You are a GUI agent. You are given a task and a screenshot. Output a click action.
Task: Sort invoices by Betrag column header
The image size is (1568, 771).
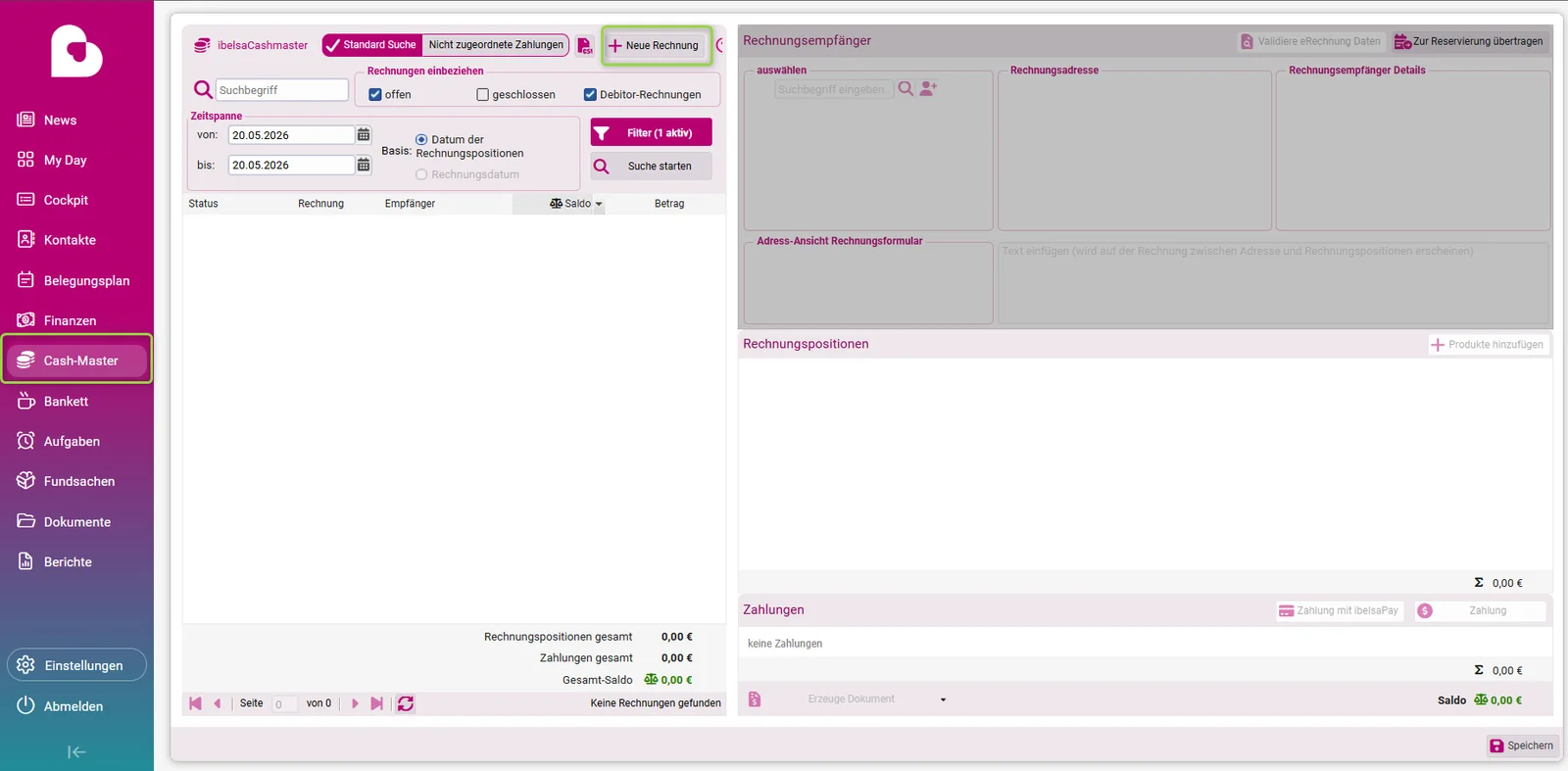point(669,204)
